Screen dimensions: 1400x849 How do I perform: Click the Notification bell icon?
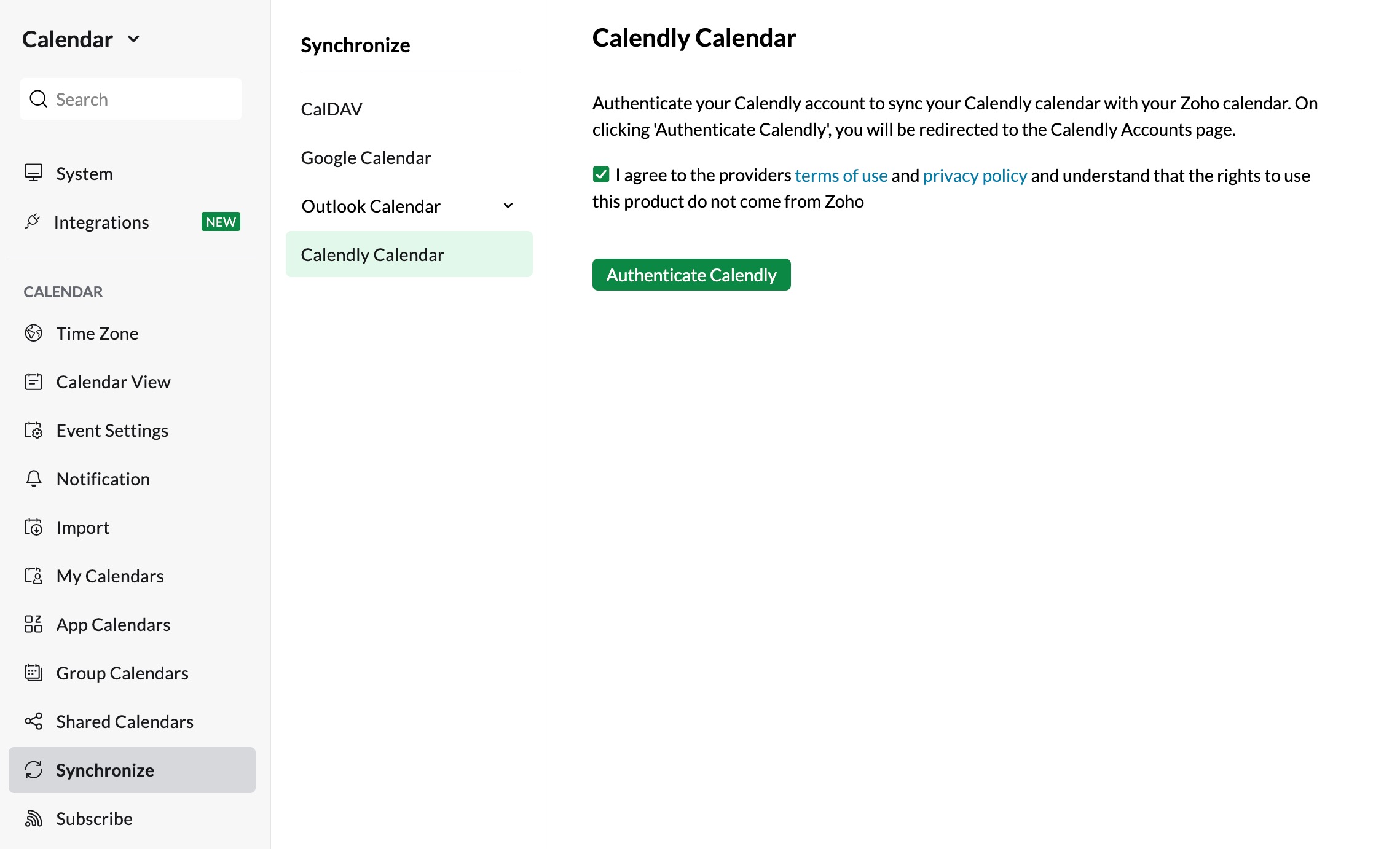click(33, 479)
